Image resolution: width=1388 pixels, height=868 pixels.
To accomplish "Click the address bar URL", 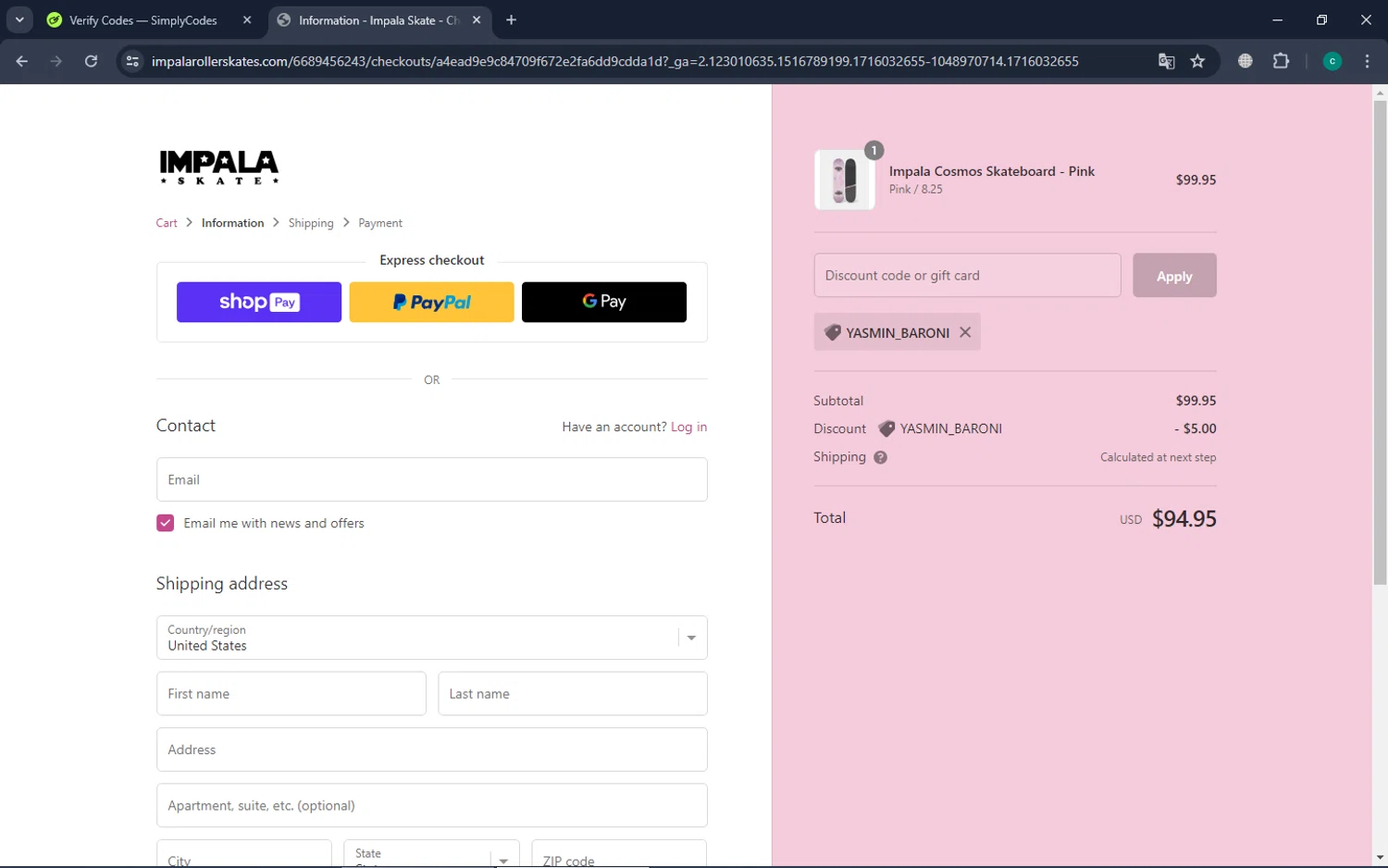I will click(x=615, y=61).
